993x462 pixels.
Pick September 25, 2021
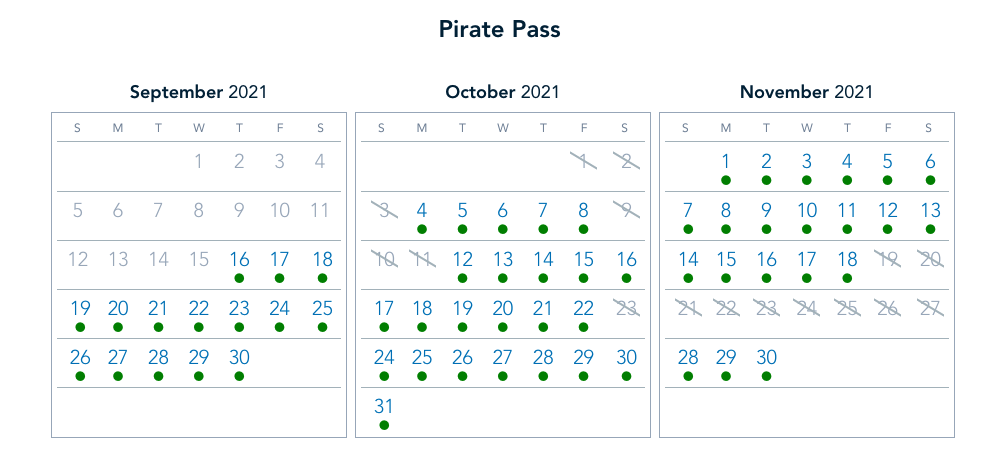coord(321,308)
